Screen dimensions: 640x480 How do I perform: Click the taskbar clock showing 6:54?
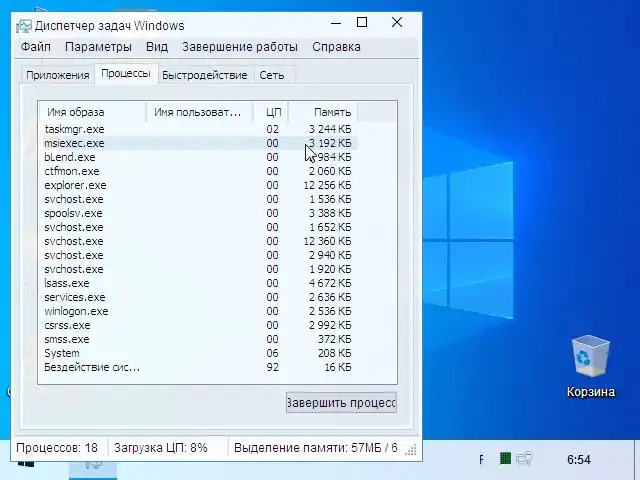pos(579,460)
